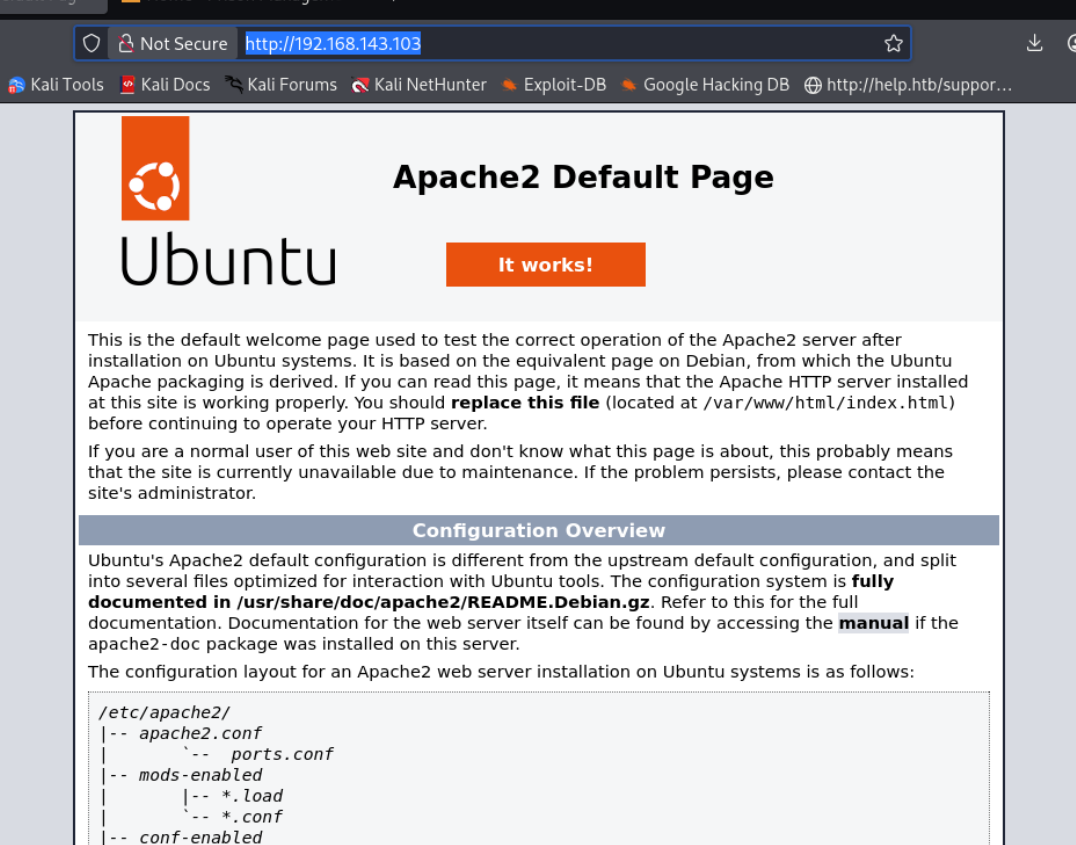Viewport: 1076px width, 845px height.
Task: Open the Downloads panel arrow icon
Action: tap(1035, 43)
